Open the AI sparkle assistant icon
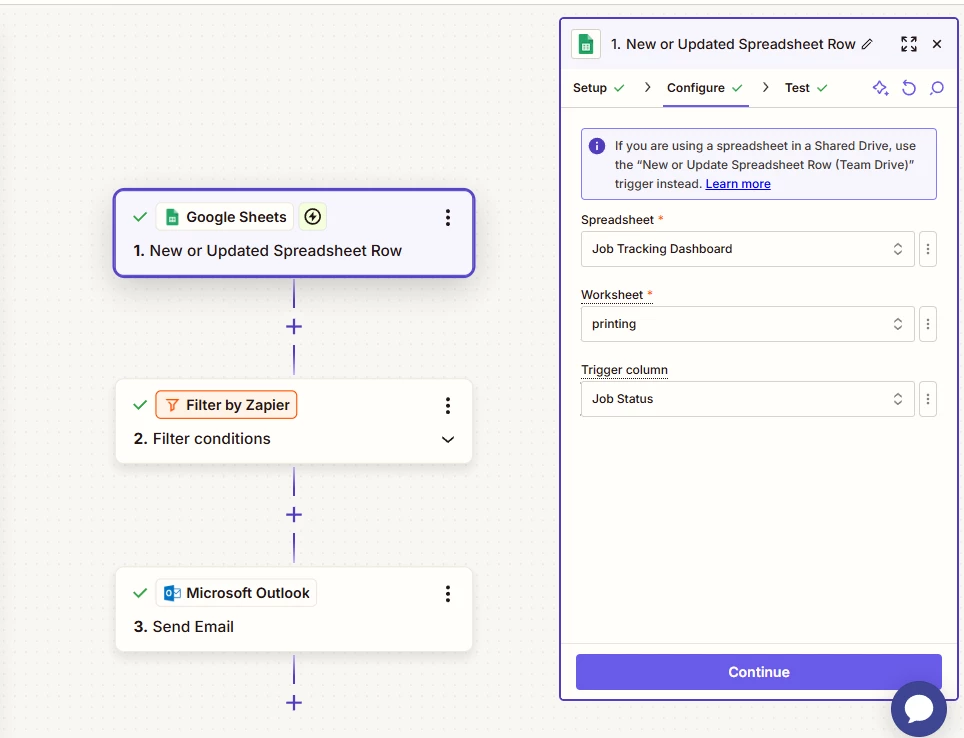 coord(880,88)
